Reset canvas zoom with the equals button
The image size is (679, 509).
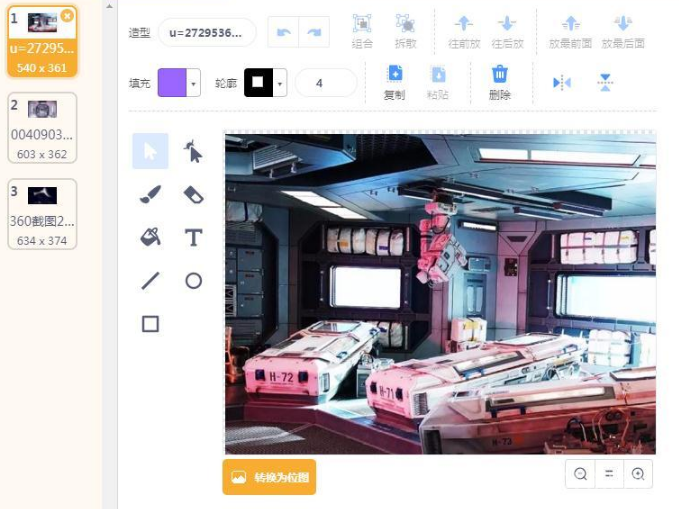point(609,474)
